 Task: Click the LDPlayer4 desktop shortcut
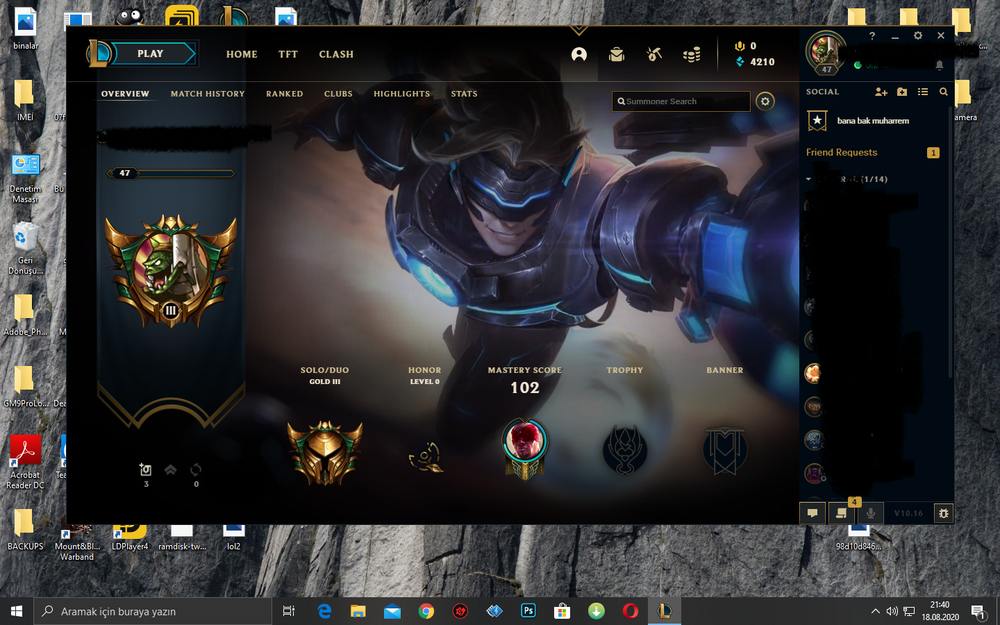130,536
